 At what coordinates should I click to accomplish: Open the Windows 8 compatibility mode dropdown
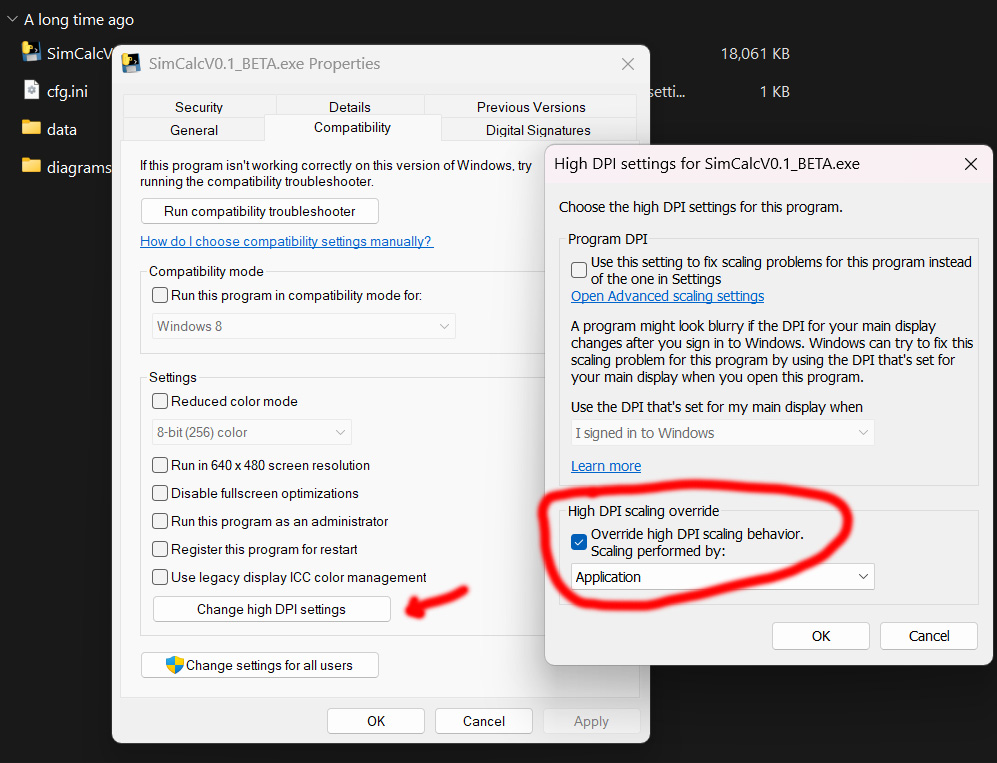(x=304, y=326)
